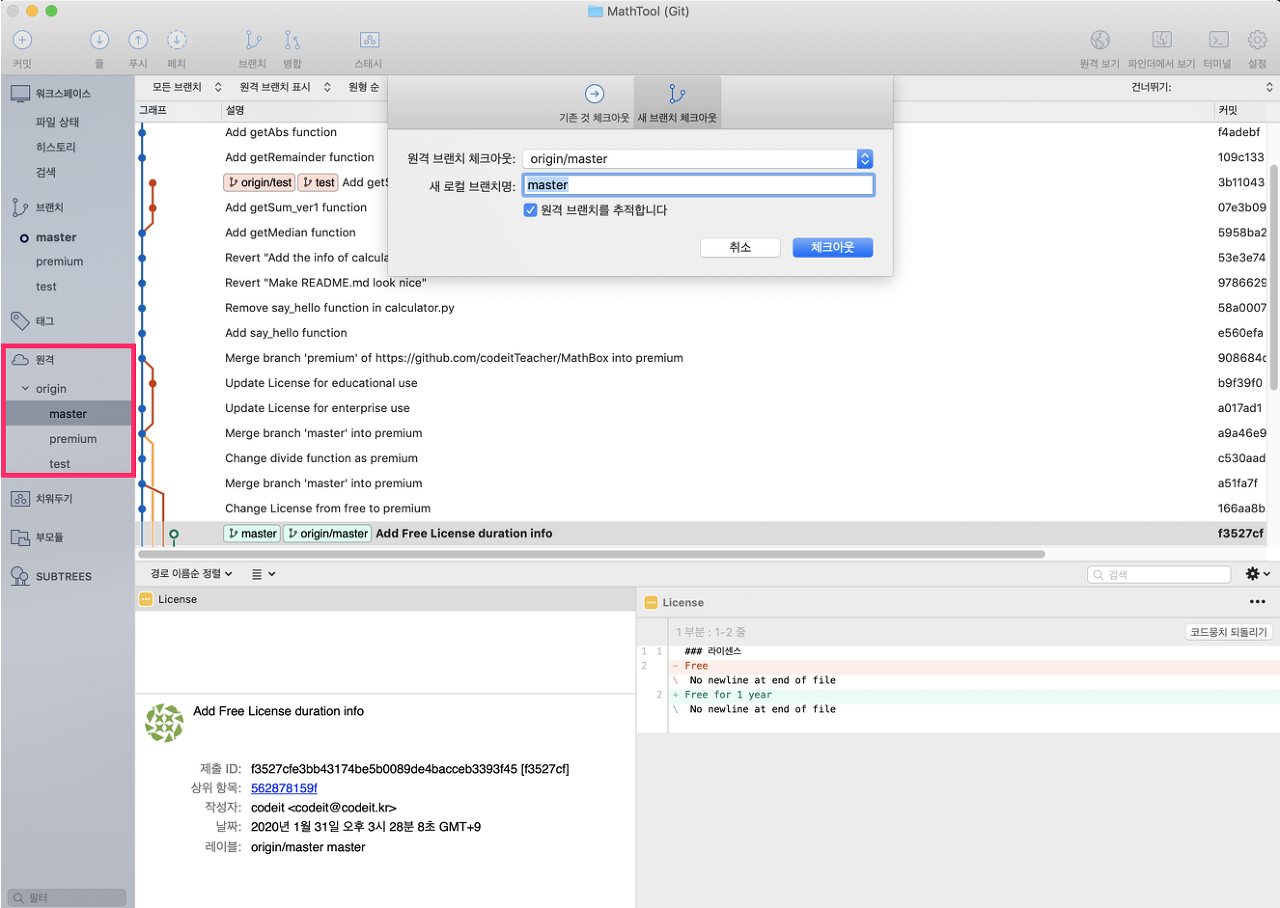Click the commit author avatar
Screen dimensions: 1280x908
164,723
